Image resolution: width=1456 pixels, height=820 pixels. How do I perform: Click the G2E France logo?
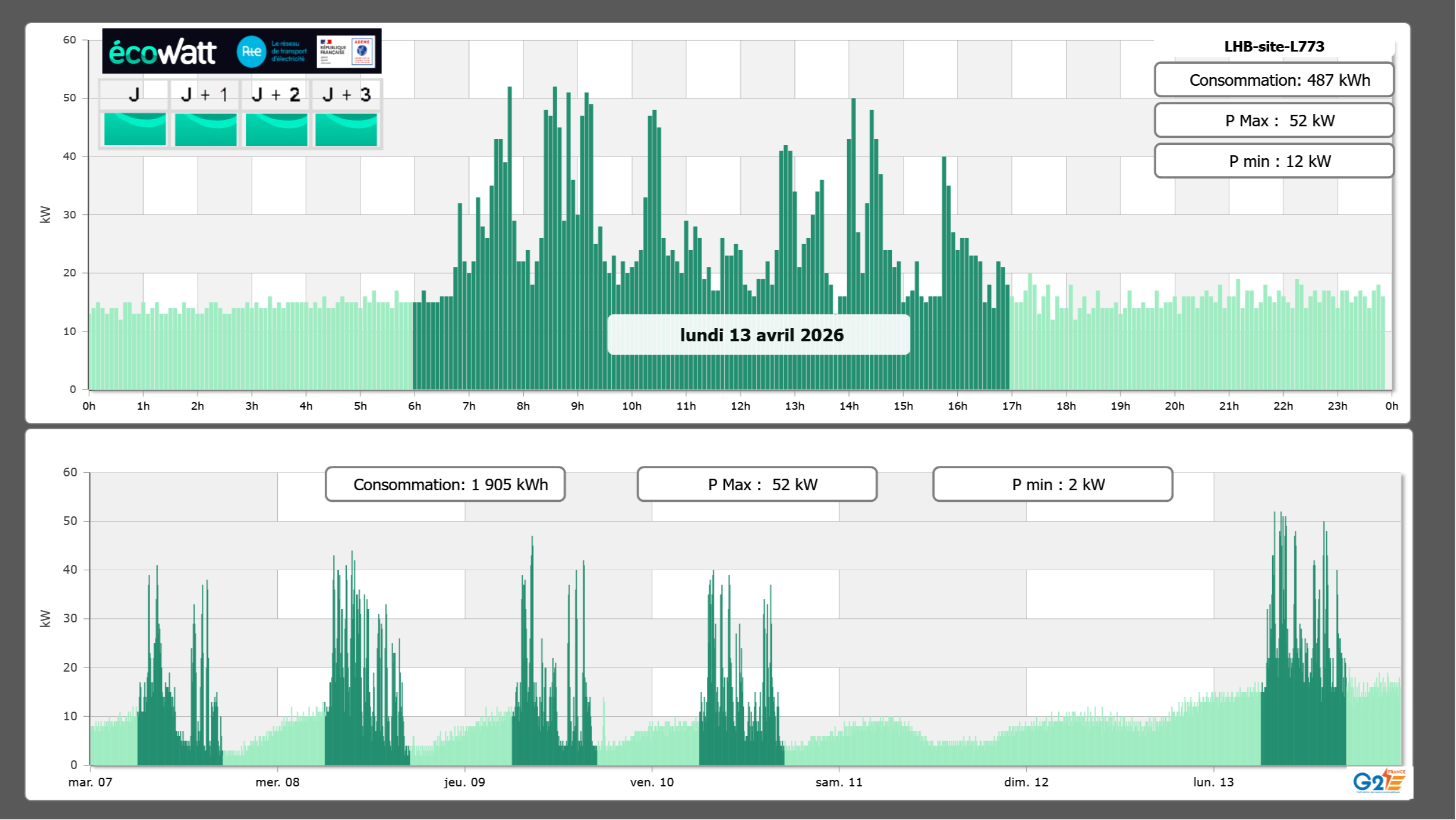(x=1379, y=781)
